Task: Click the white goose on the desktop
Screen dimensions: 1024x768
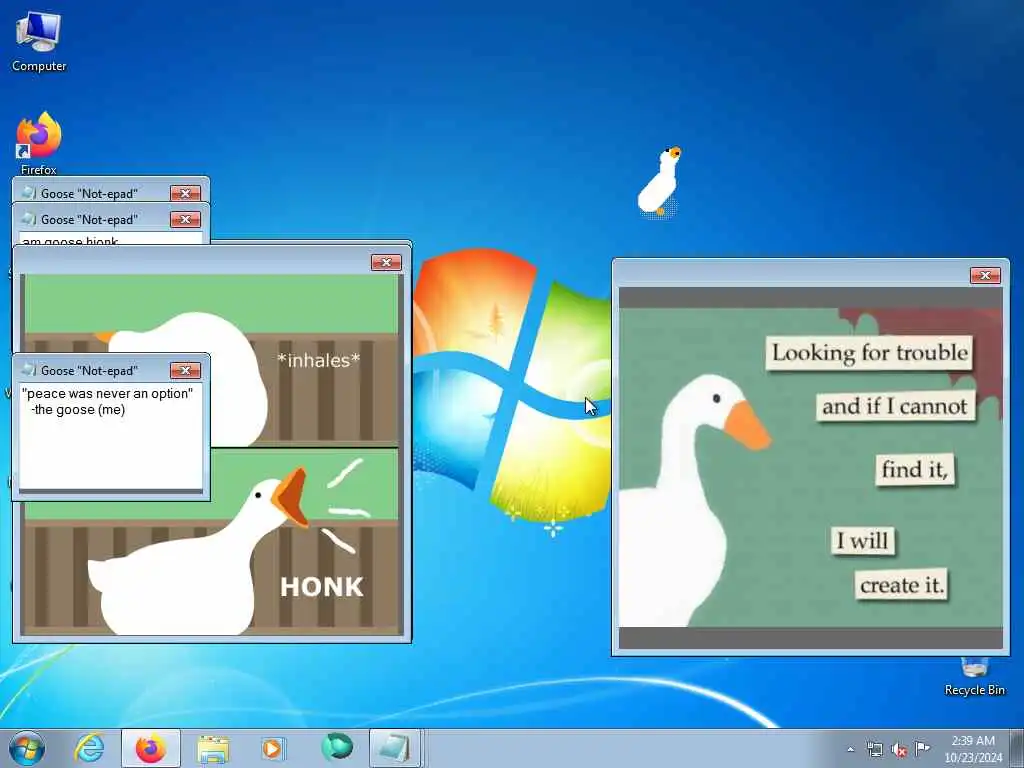Action: [x=660, y=181]
